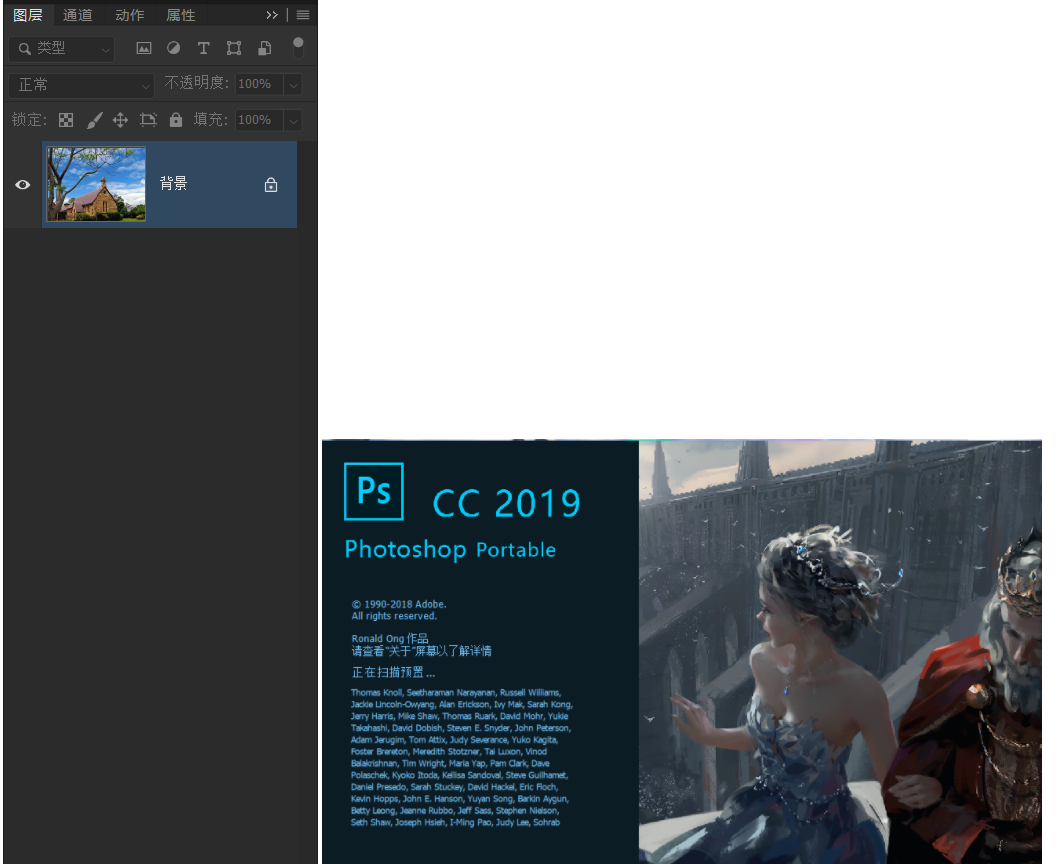Toggle prevent artboard auto-nesting lock icon
The height and width of the screenshot is (864, 1061).
(x=148, y=120)
